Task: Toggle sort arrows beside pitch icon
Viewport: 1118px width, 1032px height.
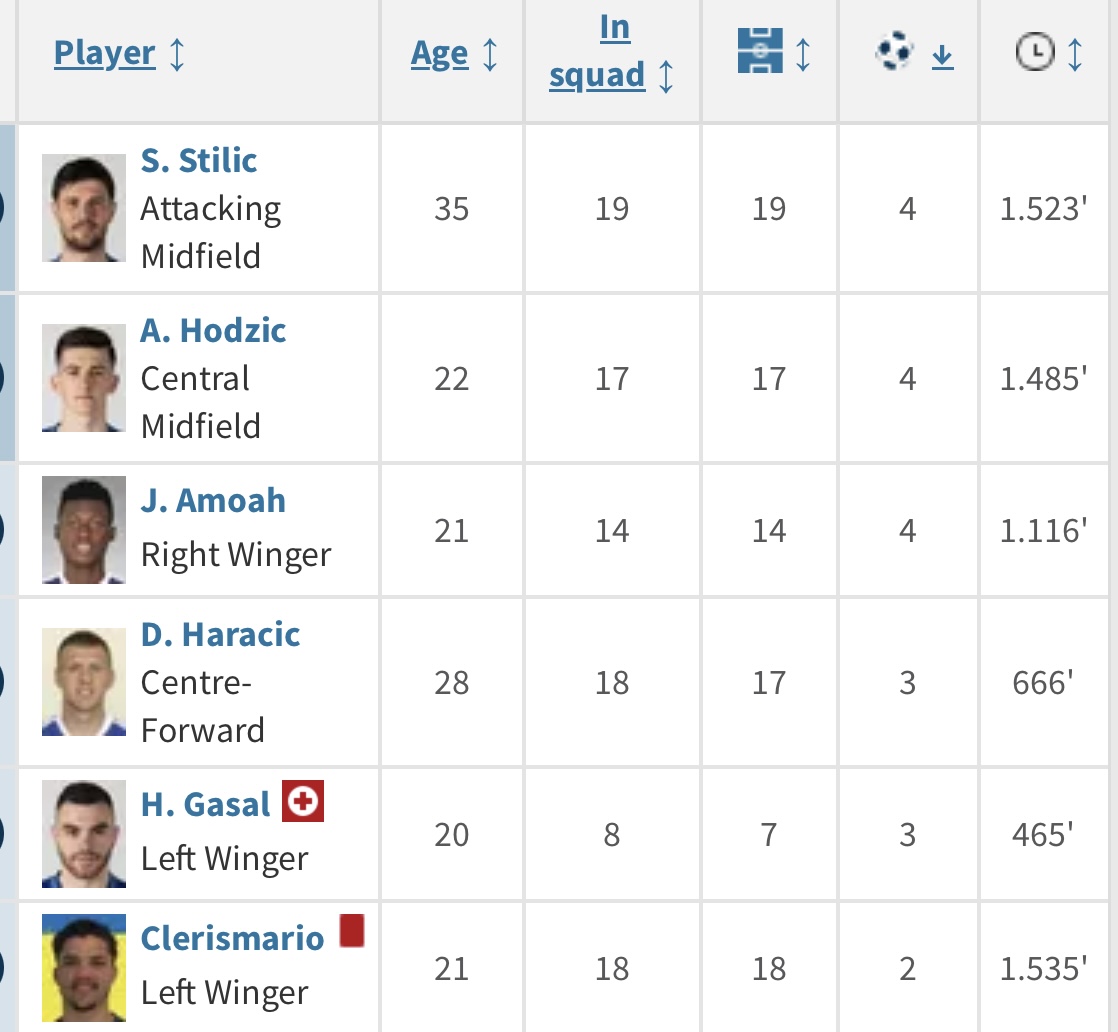Action: [x=803, y=53]
